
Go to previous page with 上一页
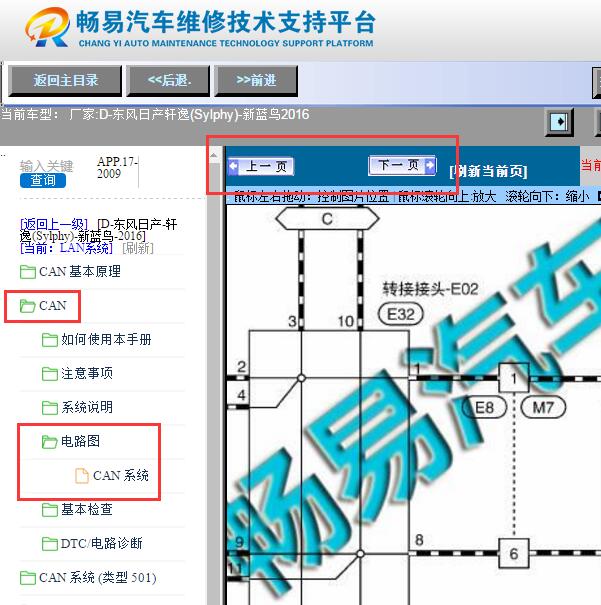coord(261,167)
